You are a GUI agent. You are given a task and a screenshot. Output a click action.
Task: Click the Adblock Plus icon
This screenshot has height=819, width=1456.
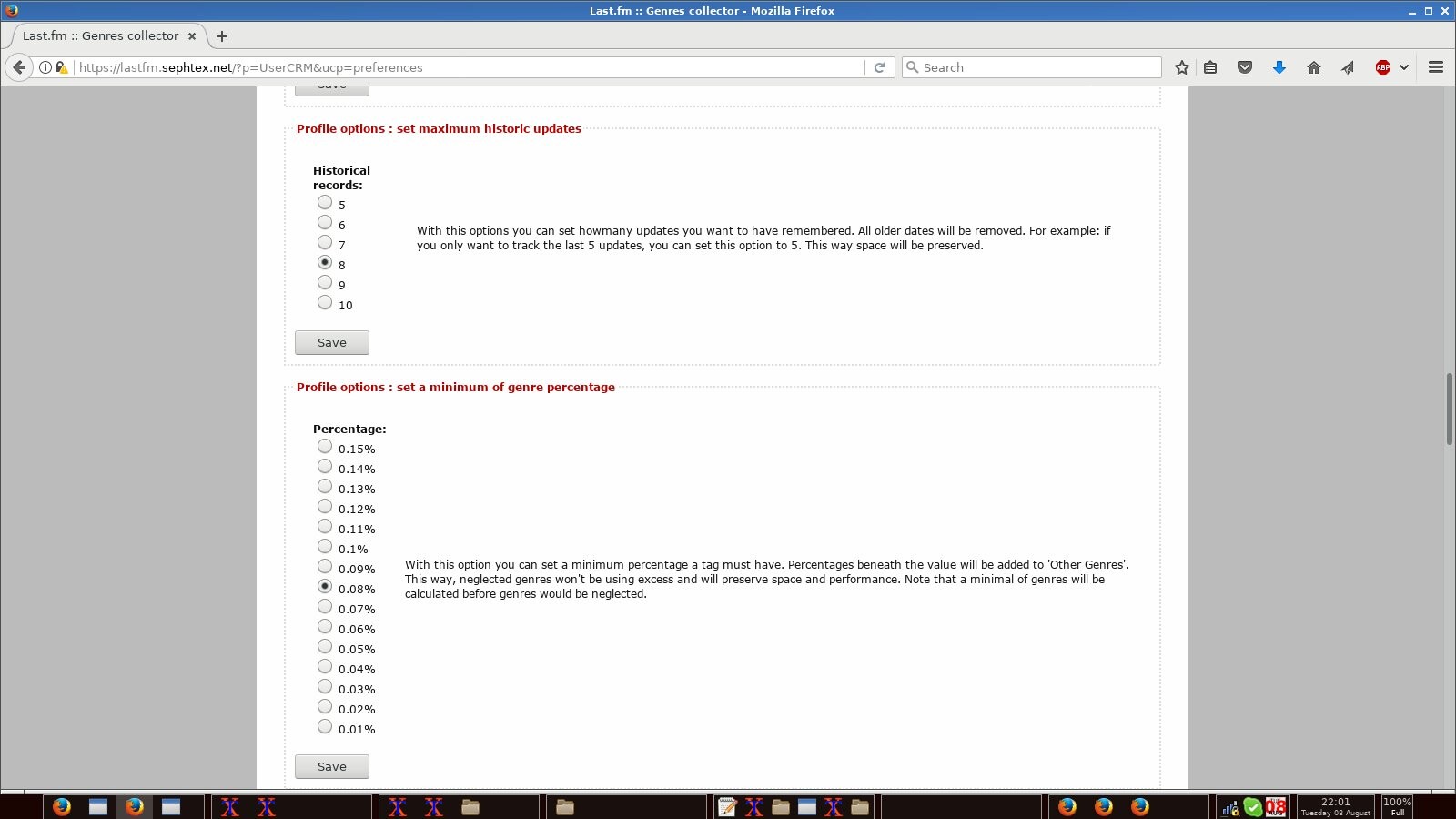click(1382, 67)
